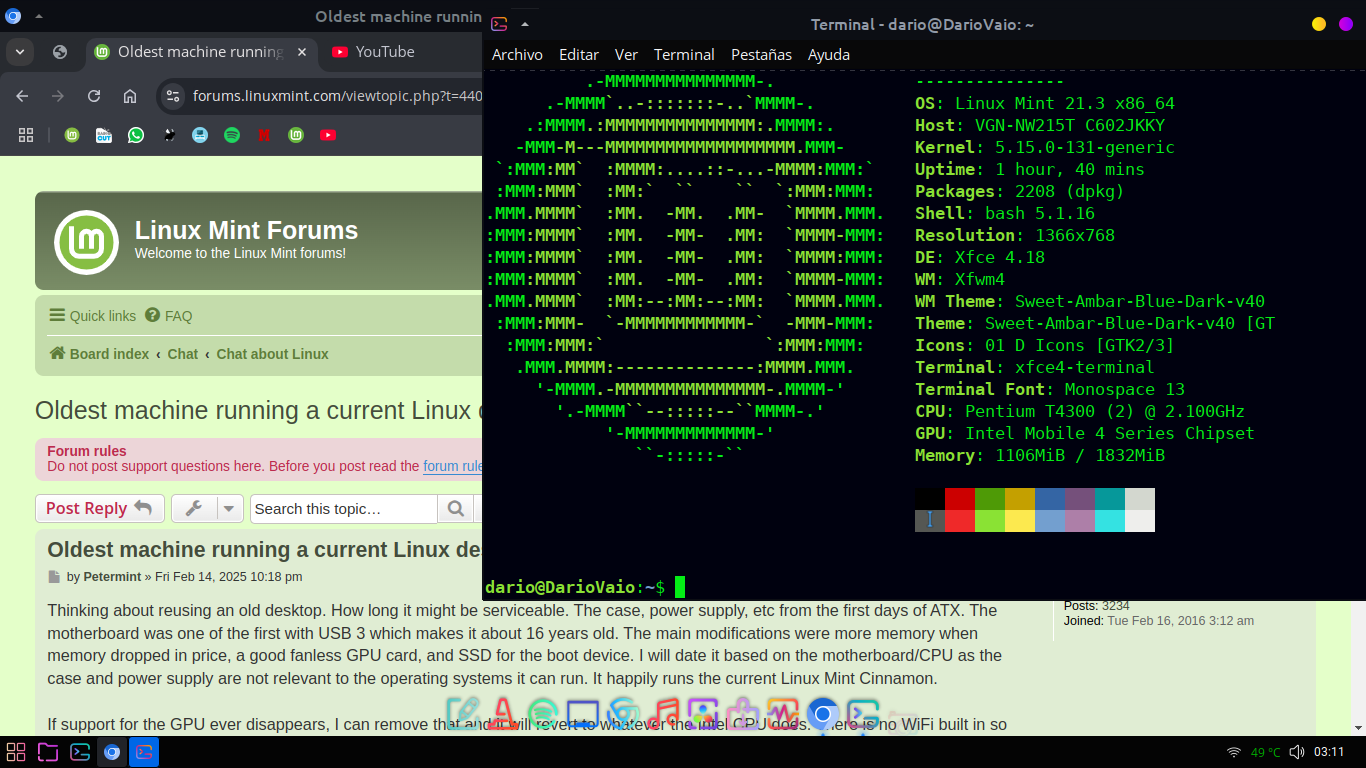Click the terminal window menu arrow in the title bar
The height and width of the screenshot is (768, 1366).
(525, 24)
